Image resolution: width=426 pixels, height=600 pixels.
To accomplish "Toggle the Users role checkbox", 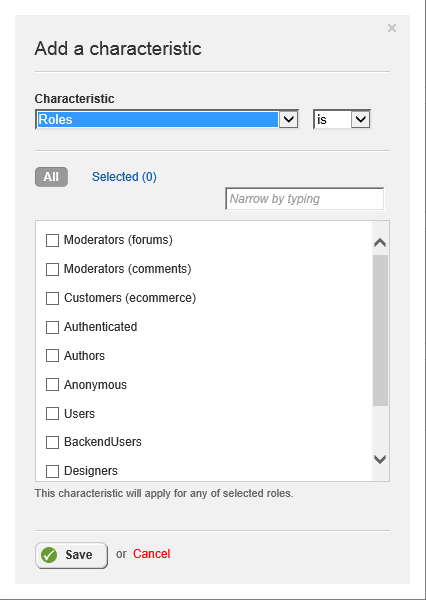I will click(52, 414).
